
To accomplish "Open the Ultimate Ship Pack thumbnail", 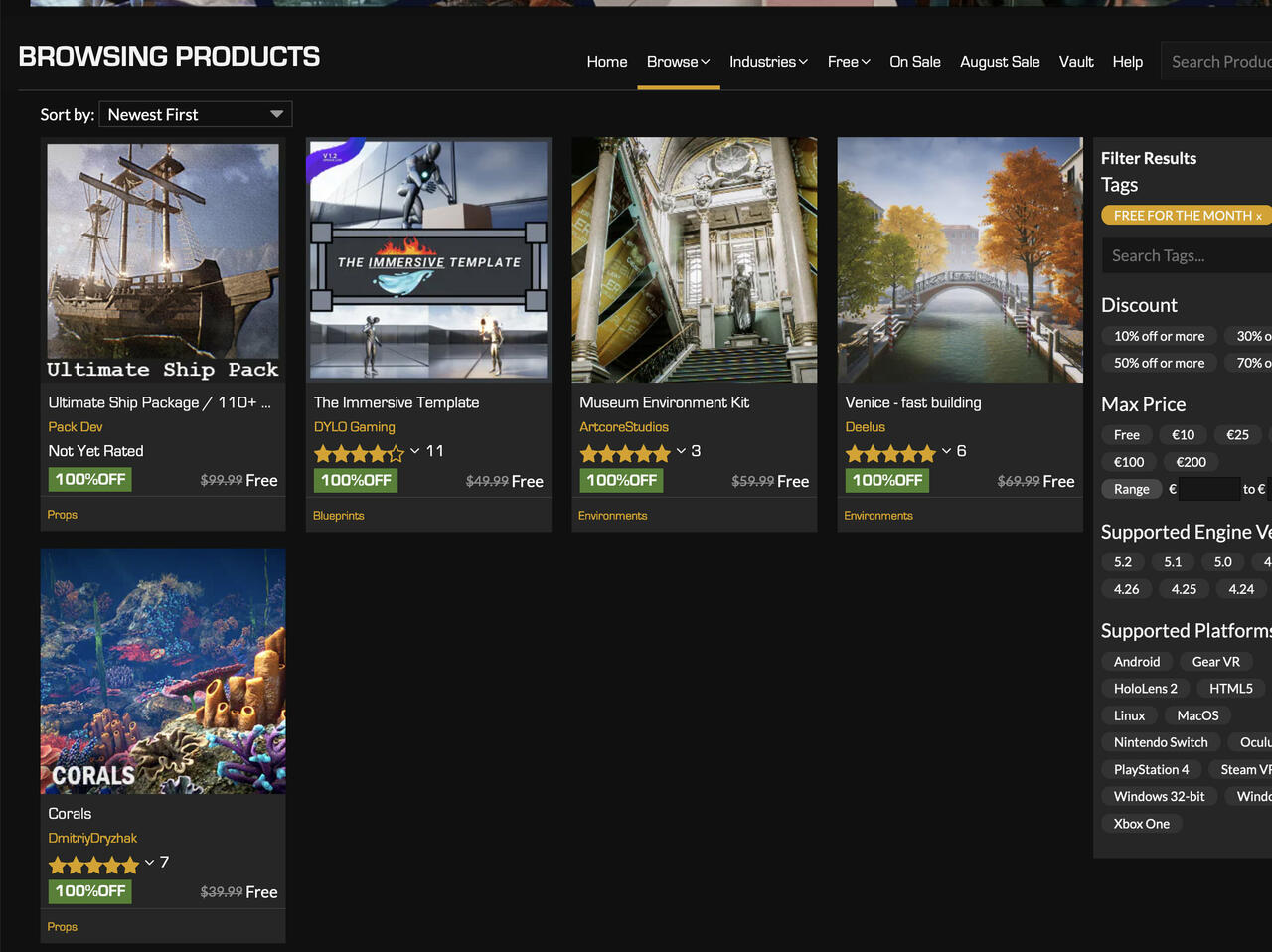I will [163, 260].
